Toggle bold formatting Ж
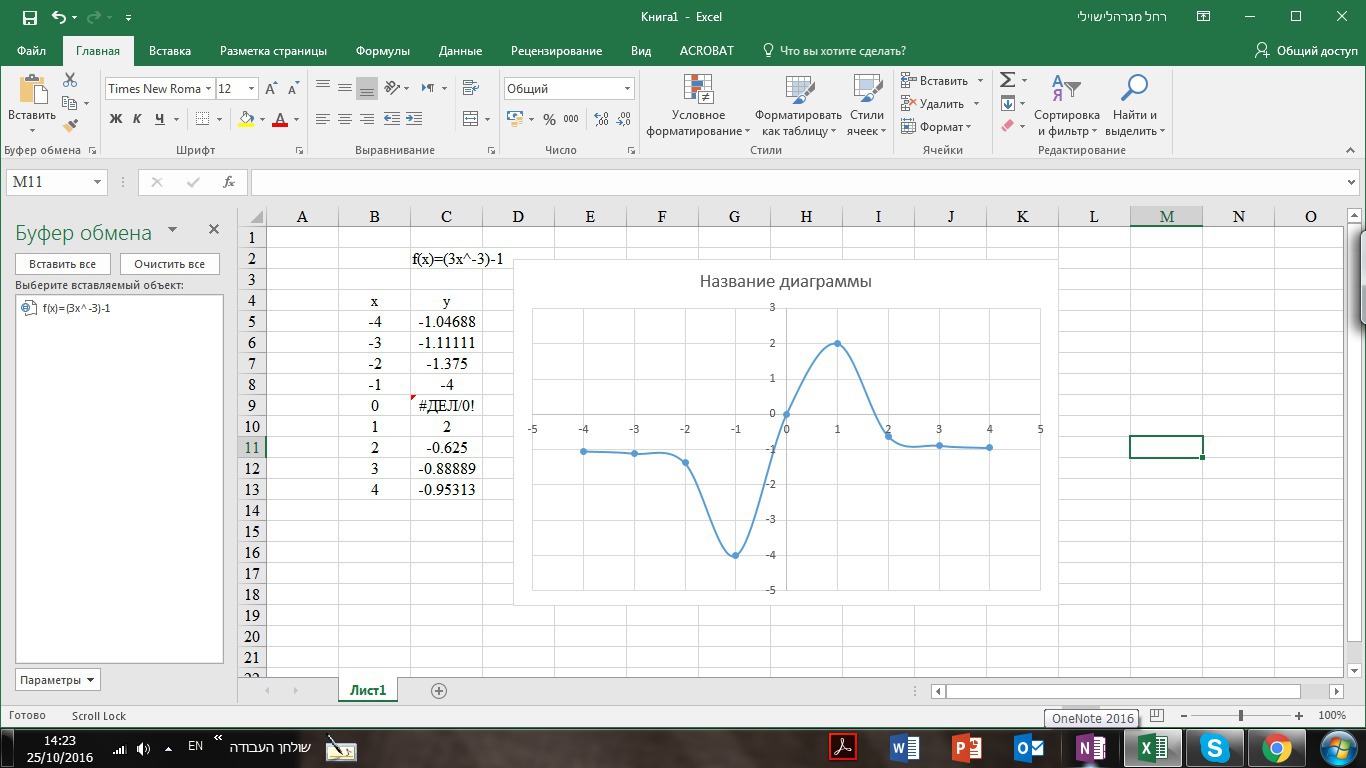Viewport: 1366px width, 768px height. click(116, 119)
